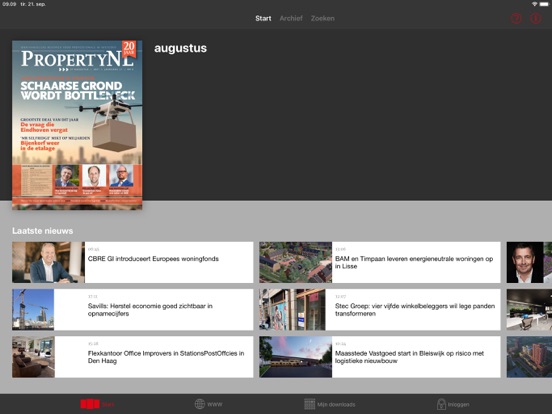
Task: Tap the Maasstede logistics building photo
Action: pos(296,357)
